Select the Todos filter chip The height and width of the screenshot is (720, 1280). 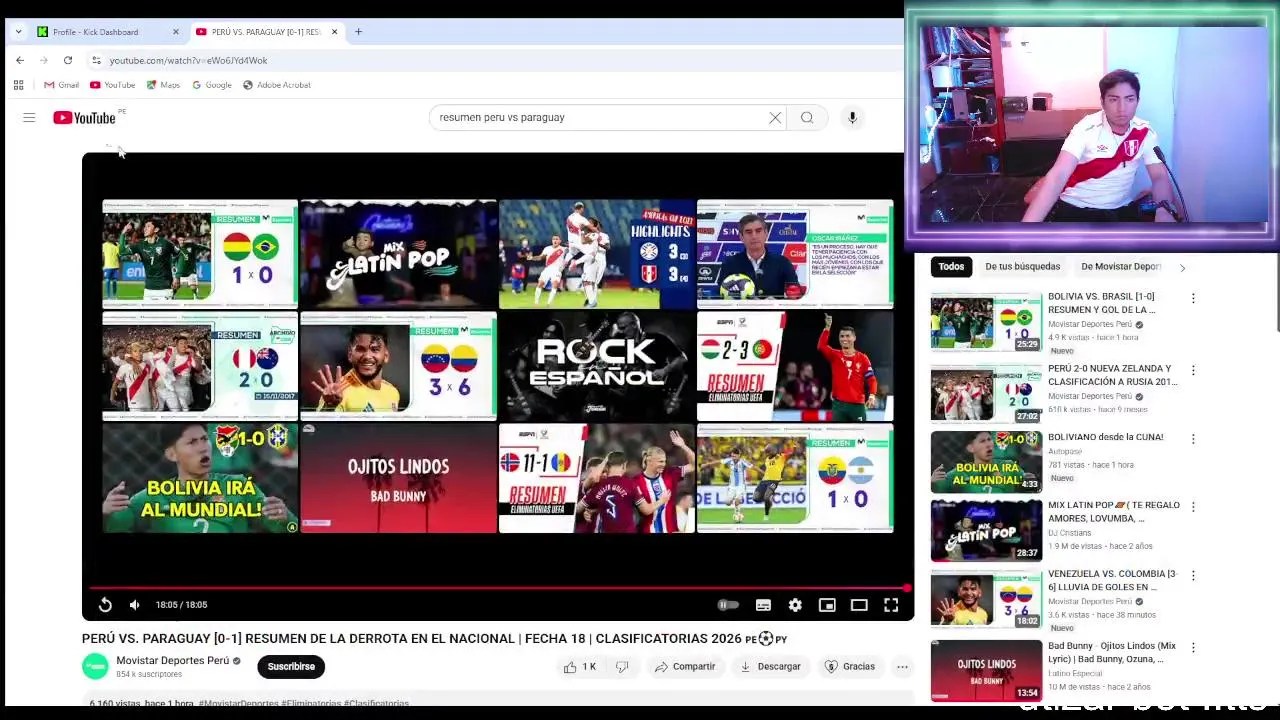pyautogui.click(x=951, y=267)
